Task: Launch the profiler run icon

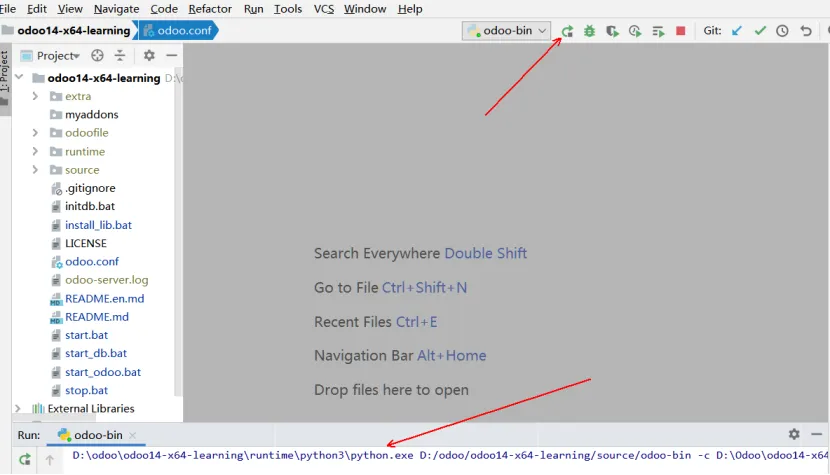Action: tap(635, 31)
